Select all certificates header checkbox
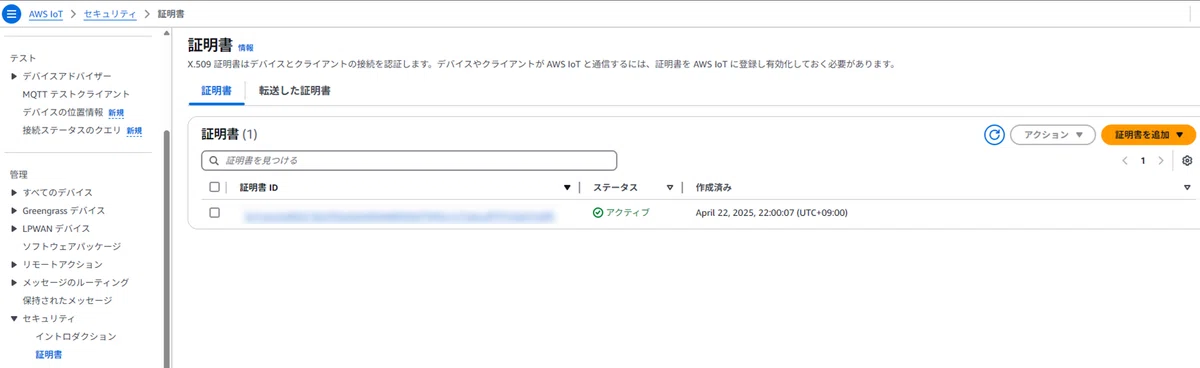 tap(214, 187)
